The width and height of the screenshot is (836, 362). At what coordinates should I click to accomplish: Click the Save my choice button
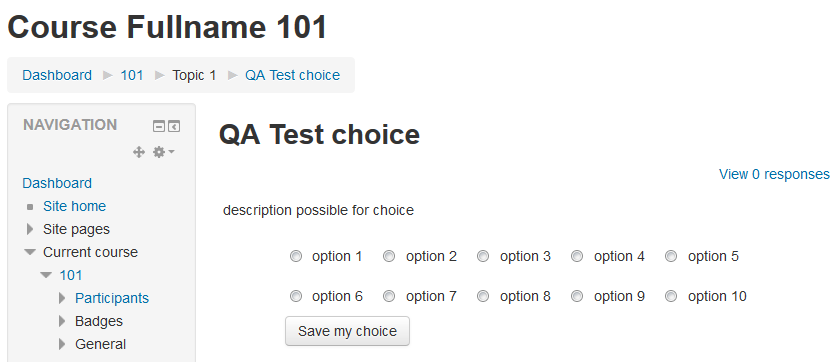347,331
